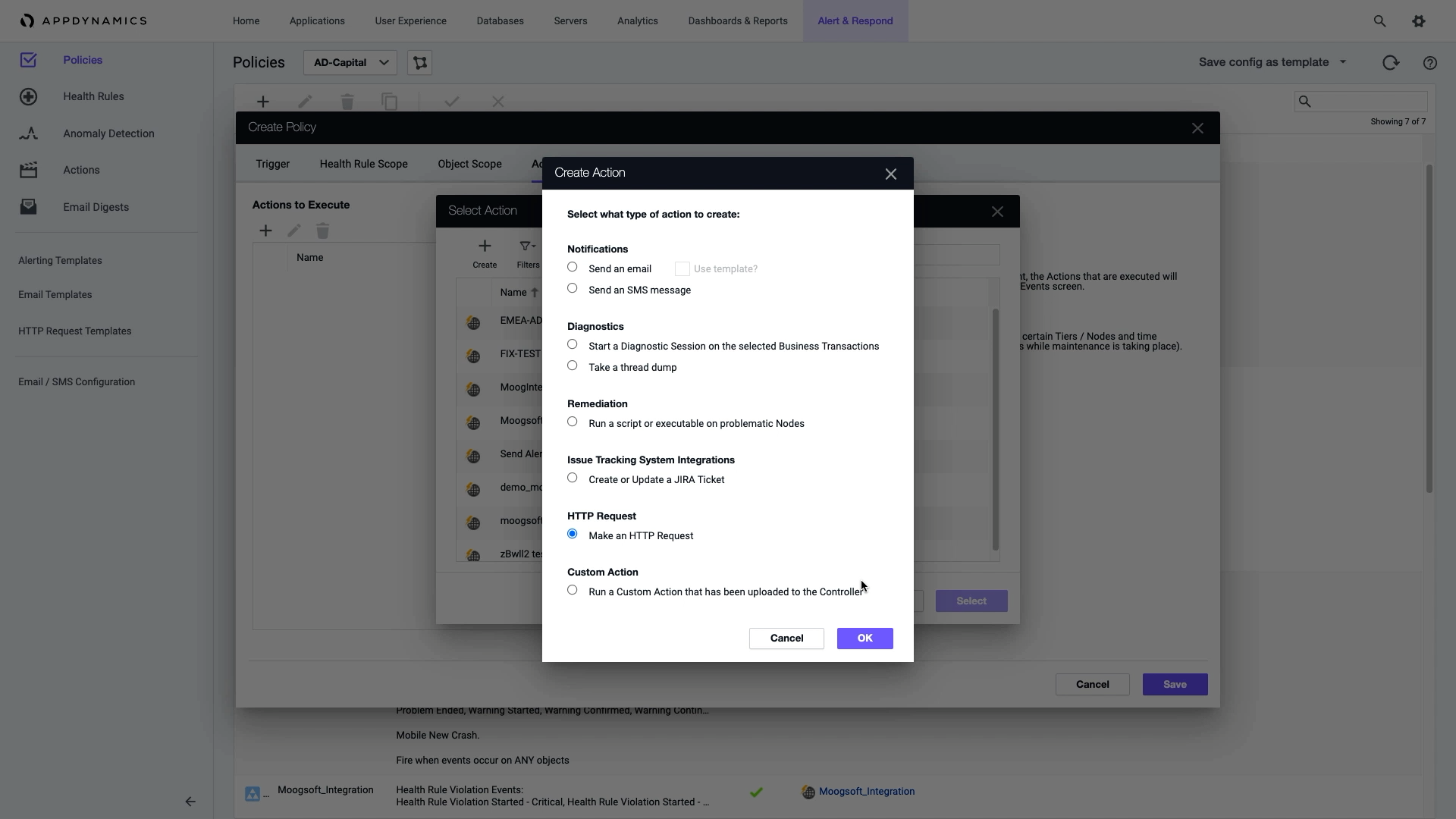Click the Create plus icon in Select Action
Viewport: 1456px width, 819px height.
(485, 246)
